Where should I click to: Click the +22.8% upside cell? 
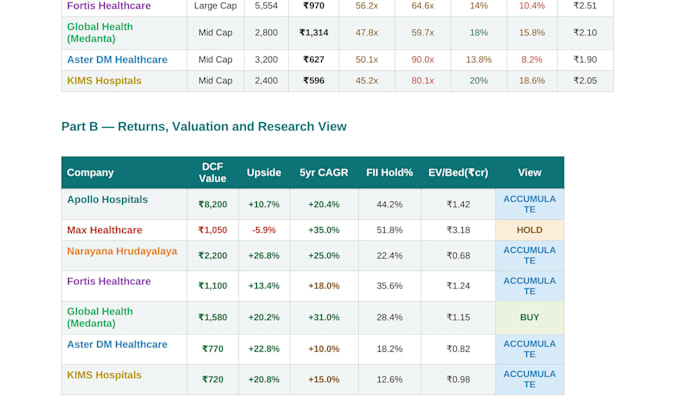[x=264, y=349]
